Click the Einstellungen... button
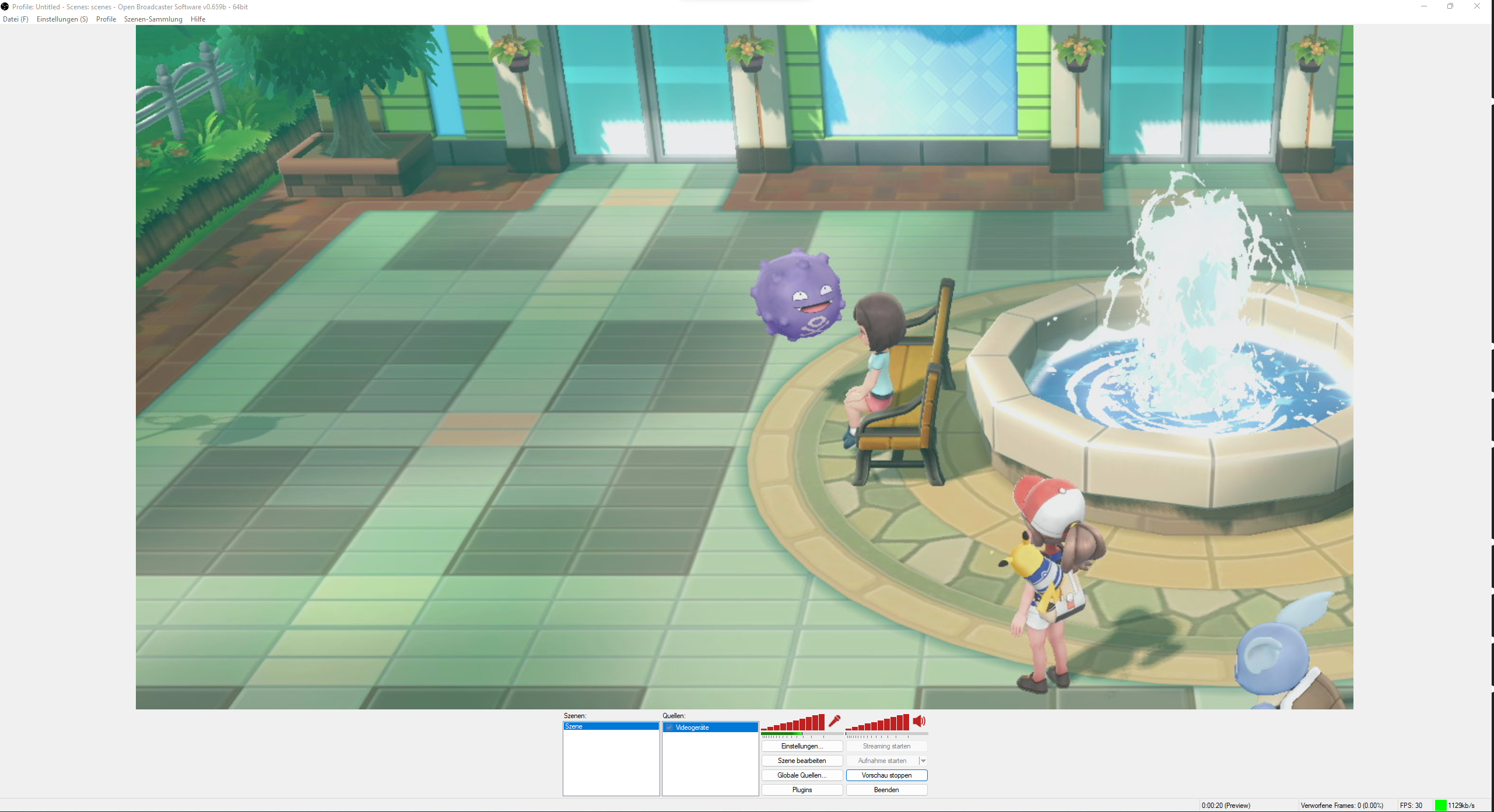 pos(802,746)
